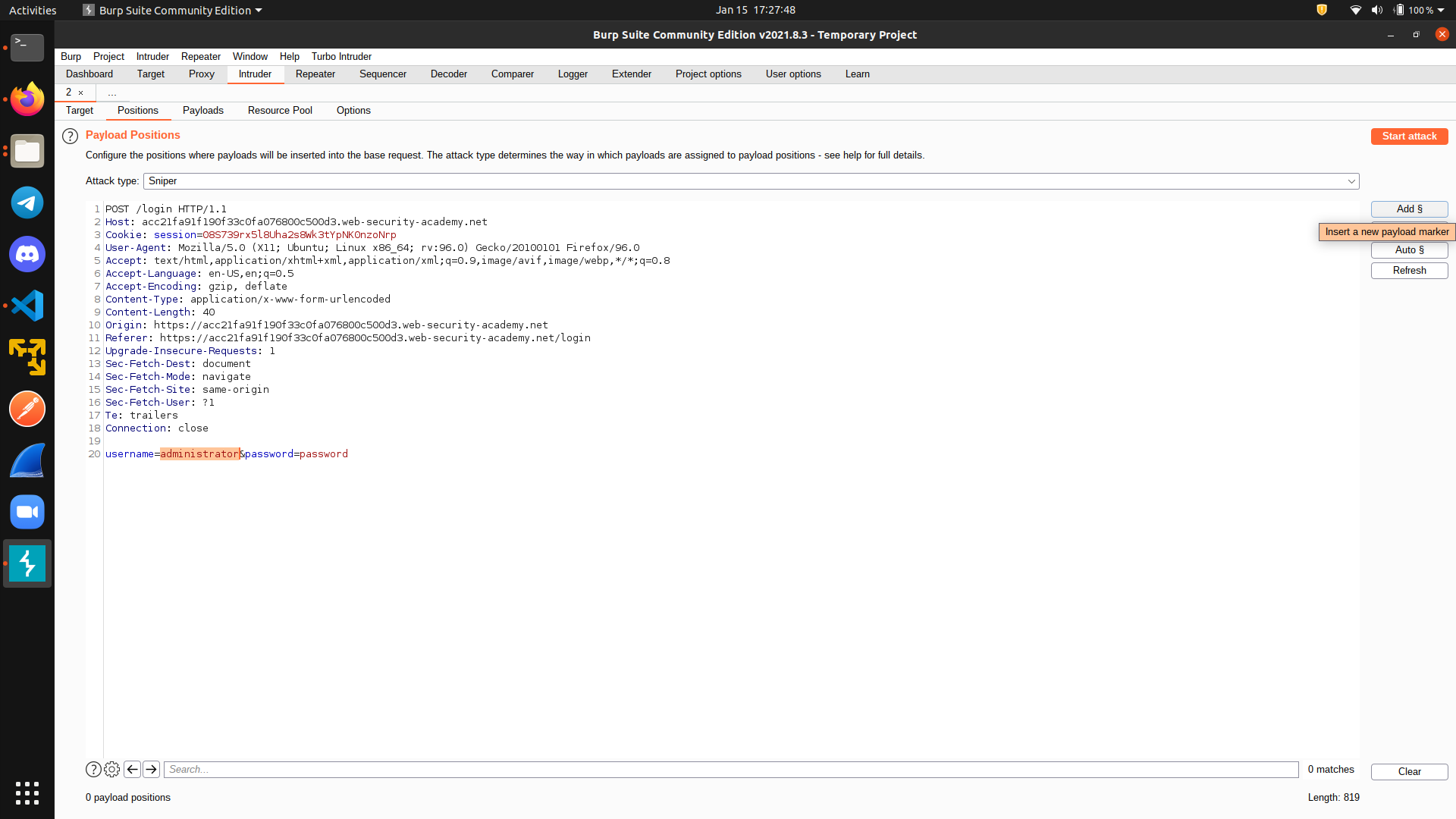1456x819 pixels.
Task: Open the Project menu
Action: pyautogui.click(x=108, y=57)
